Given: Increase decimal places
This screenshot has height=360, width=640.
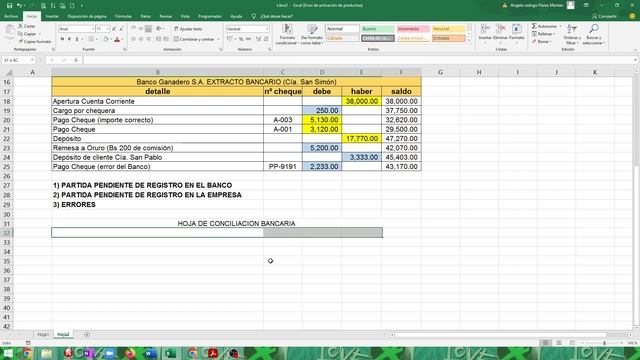Looking at the screenshot, I should pyautogui.click(x=258, y=39).
